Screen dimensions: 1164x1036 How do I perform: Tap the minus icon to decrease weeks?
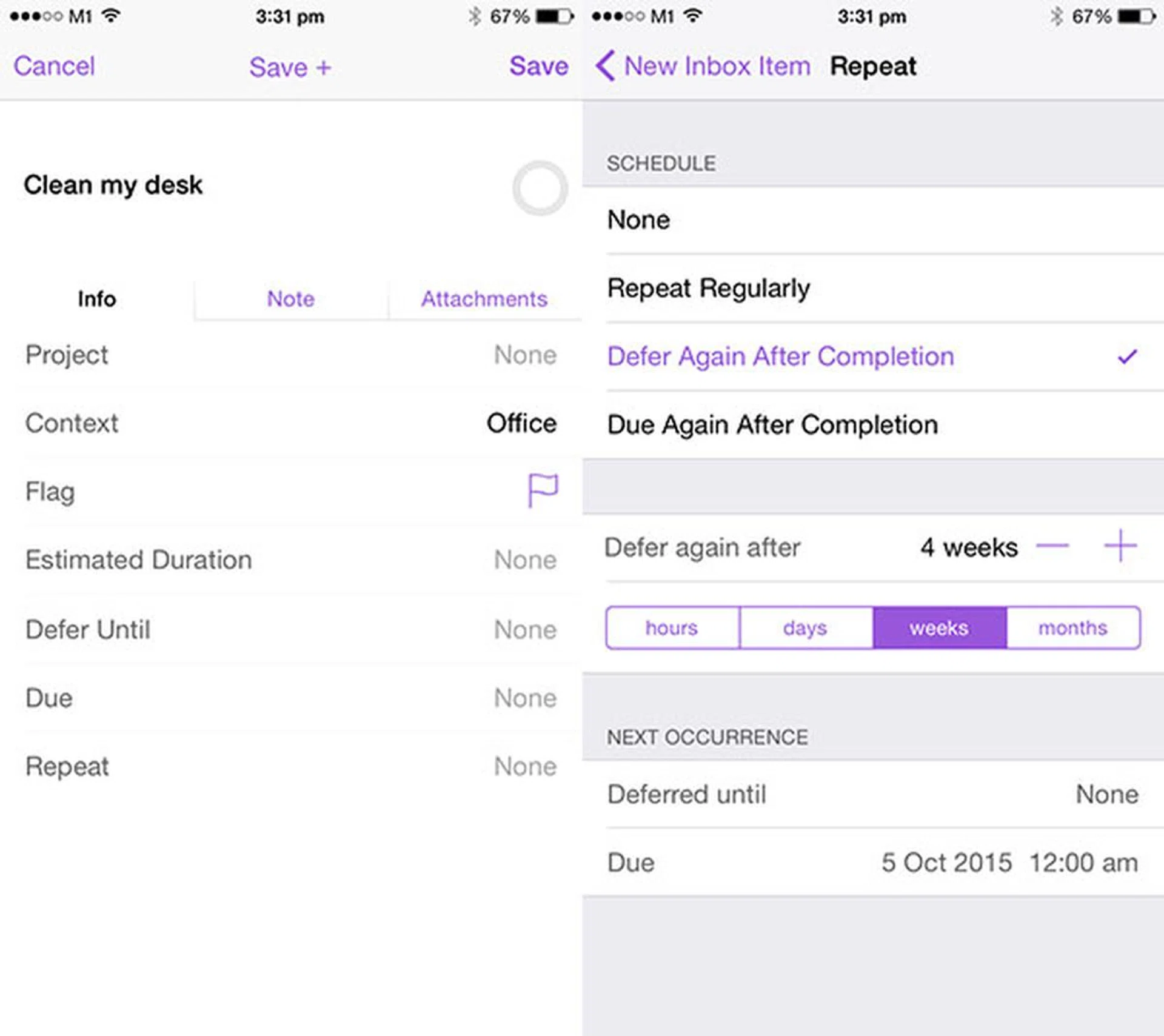[x=1052, y=546]
